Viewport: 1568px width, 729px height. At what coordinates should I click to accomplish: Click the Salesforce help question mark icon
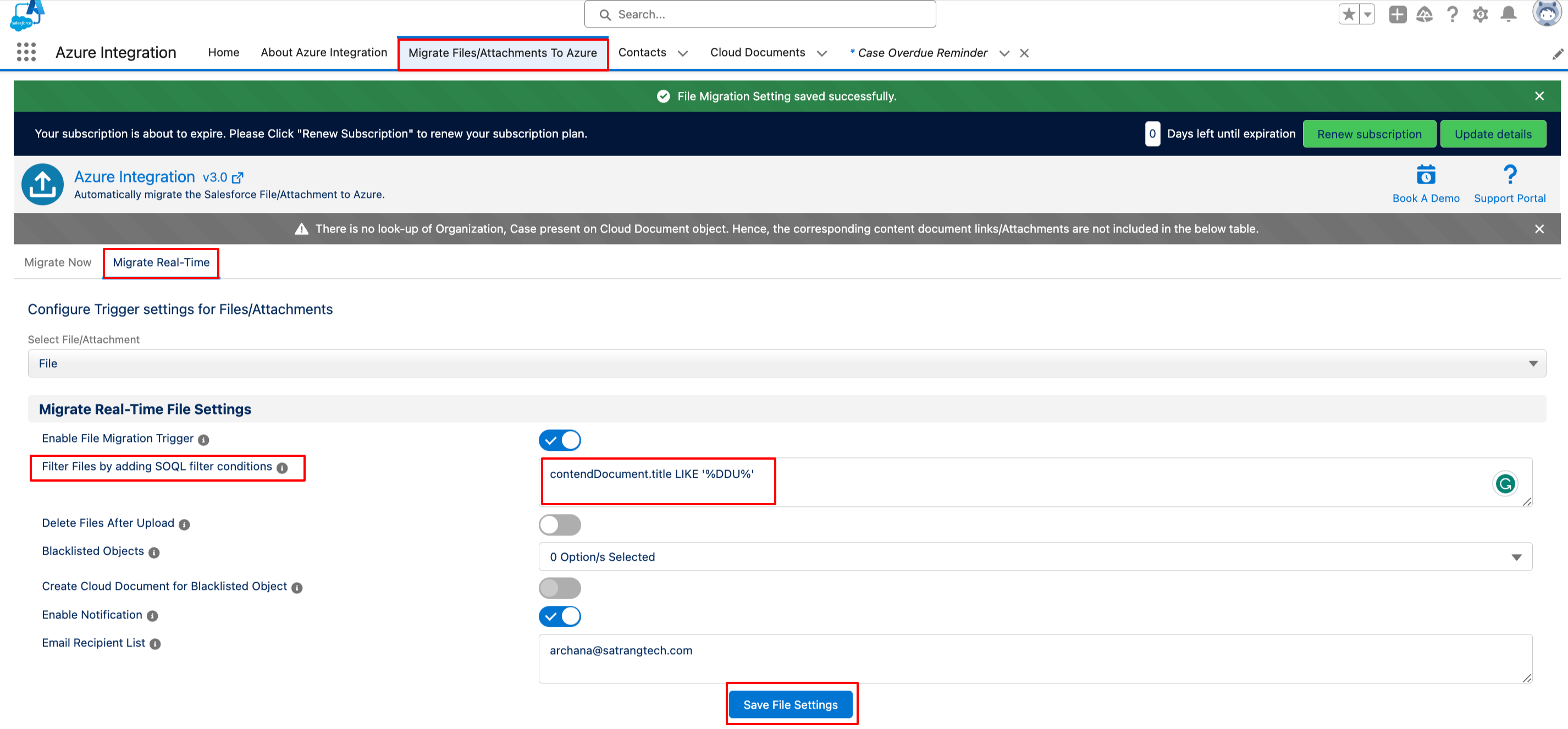click(x=1453, y=15)
